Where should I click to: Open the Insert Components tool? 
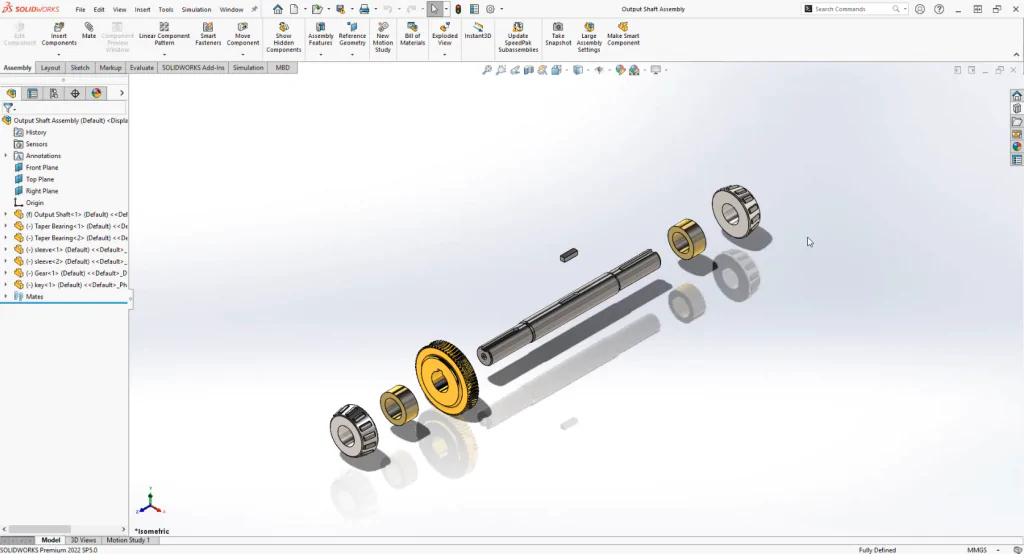59,35
